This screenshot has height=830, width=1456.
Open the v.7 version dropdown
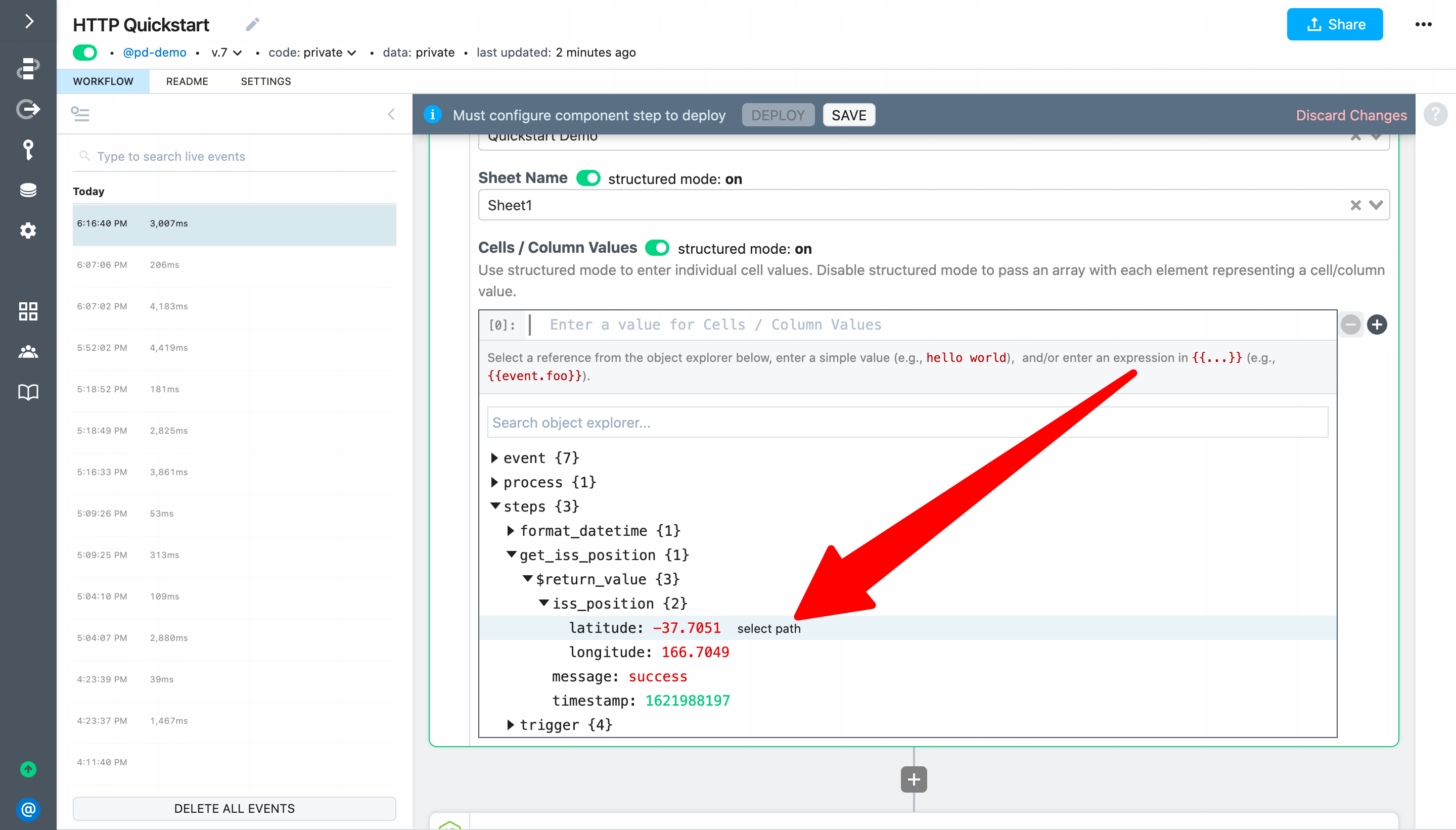pos(226,53)
